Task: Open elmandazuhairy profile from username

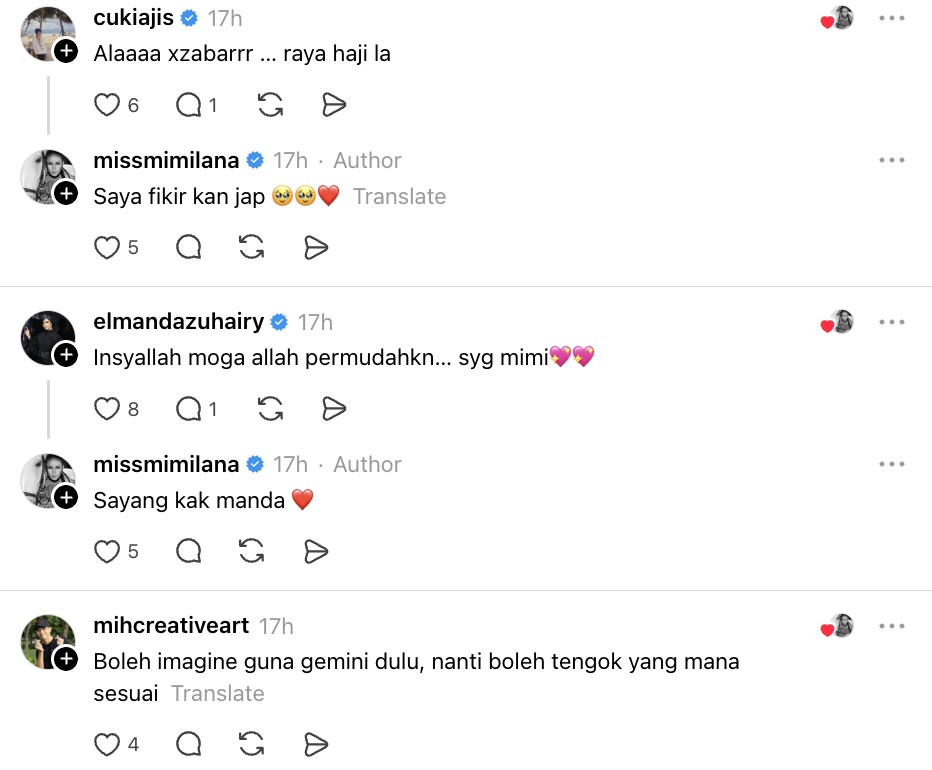Action: pyautogui.click(x=178, y=322)
